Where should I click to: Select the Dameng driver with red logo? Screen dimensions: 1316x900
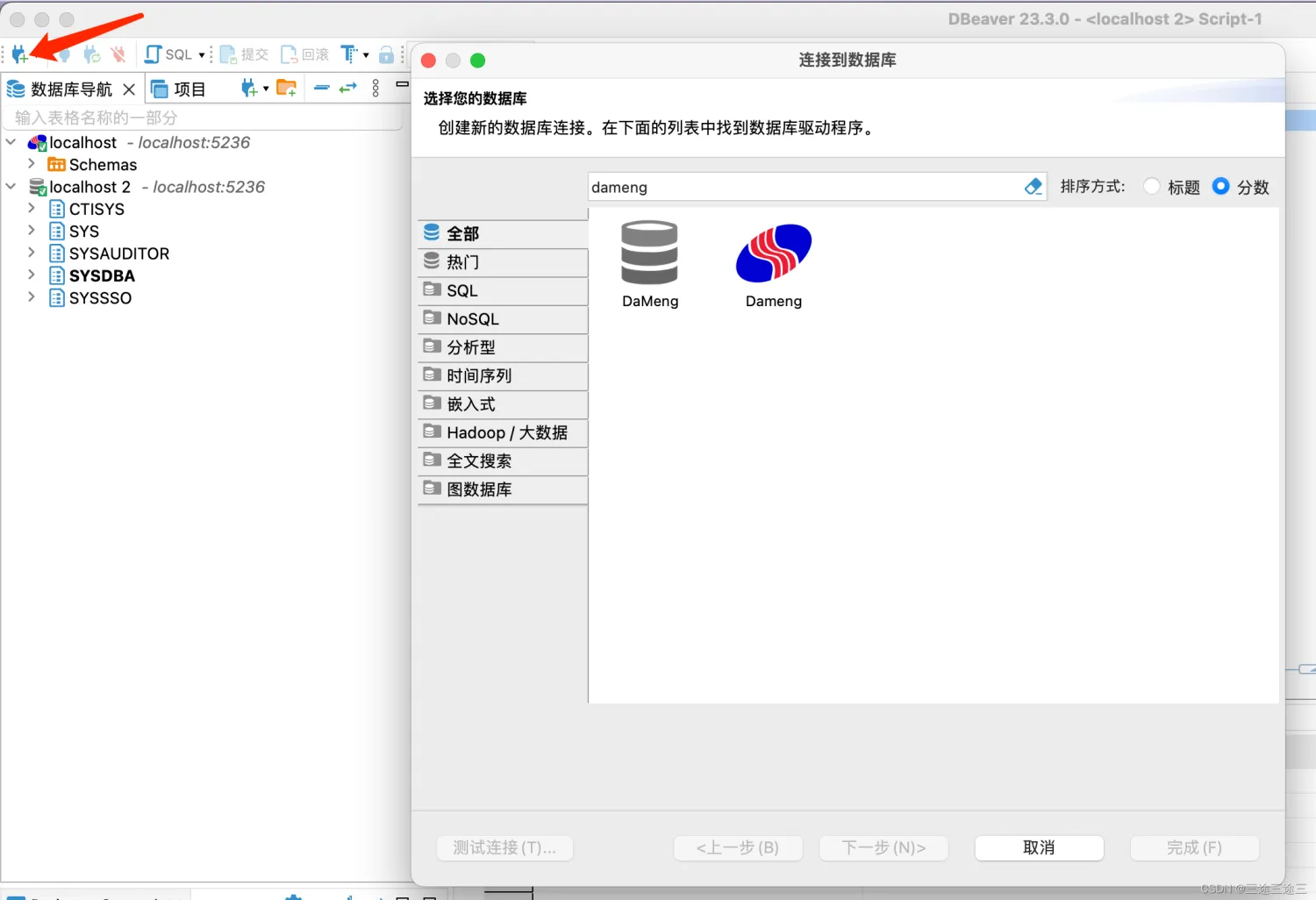[773, 254]
